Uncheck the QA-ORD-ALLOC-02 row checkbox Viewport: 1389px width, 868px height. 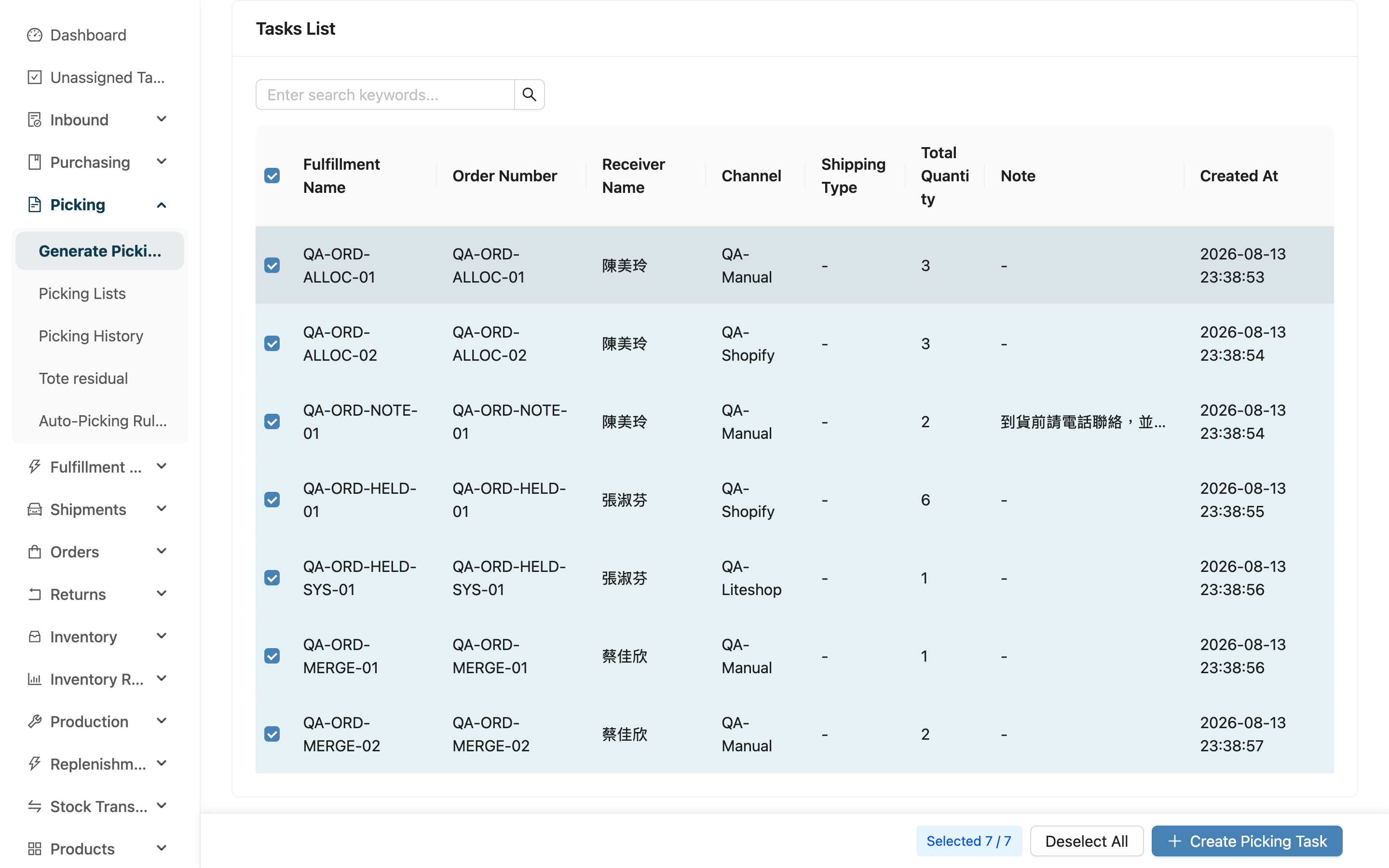272,343
